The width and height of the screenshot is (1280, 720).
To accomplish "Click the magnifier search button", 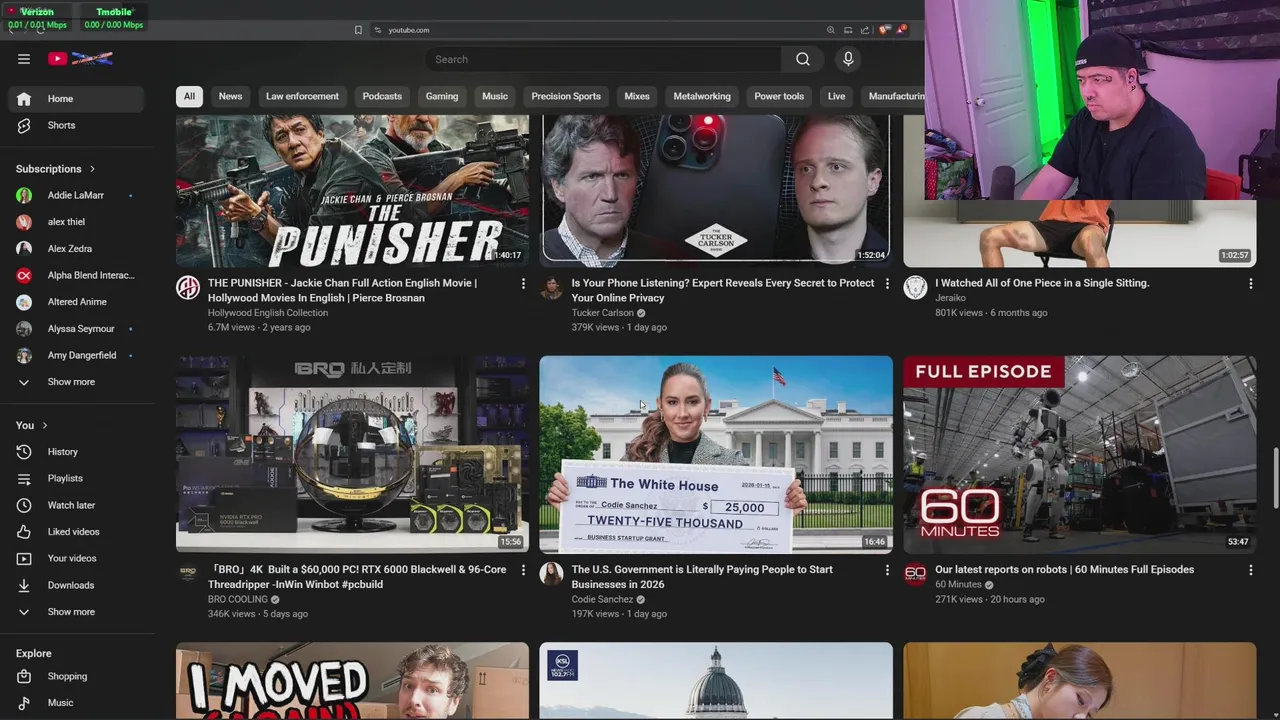I will (802, 59).
